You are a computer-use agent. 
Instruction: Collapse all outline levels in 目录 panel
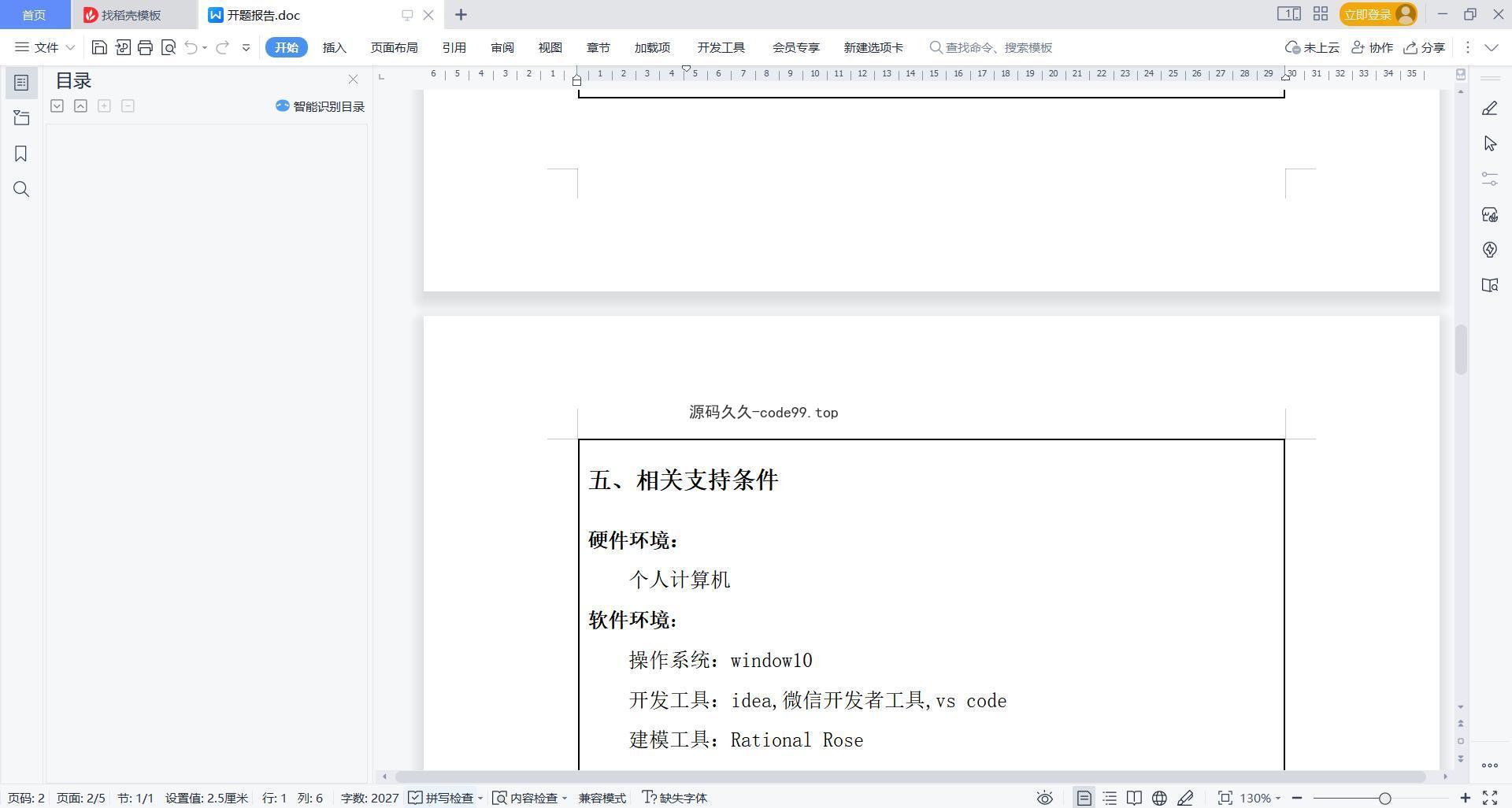coord(80,106)
